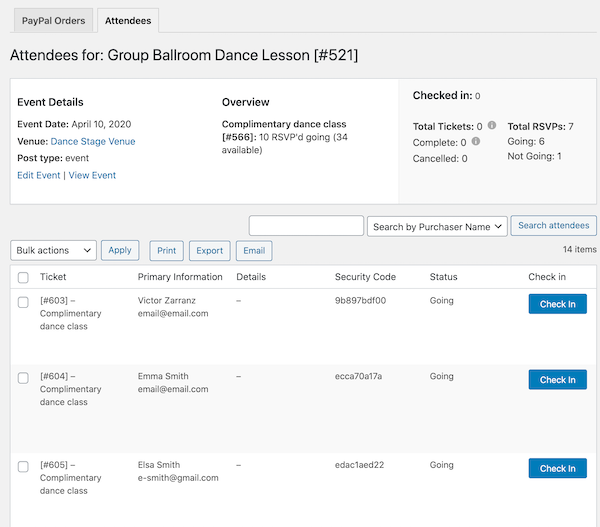Toggle the select-all checkbox in table header
The height and width of the screenshot is (527, 600).
pos(23,277)
